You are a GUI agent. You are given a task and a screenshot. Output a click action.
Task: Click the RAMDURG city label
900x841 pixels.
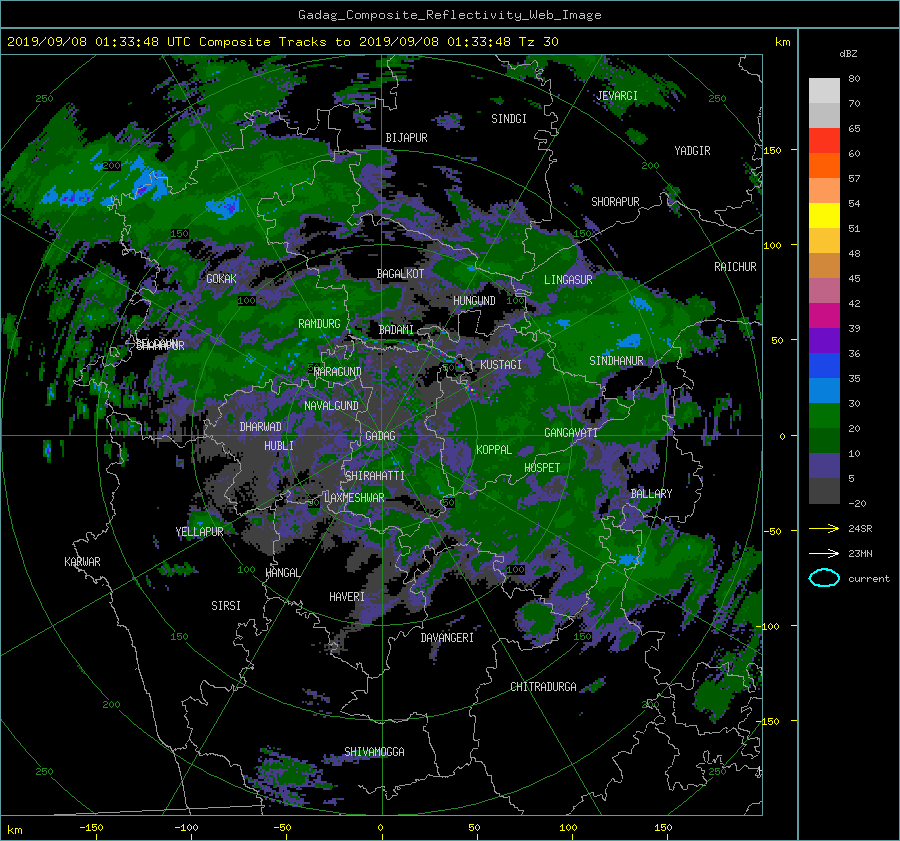tap(319, 324)
